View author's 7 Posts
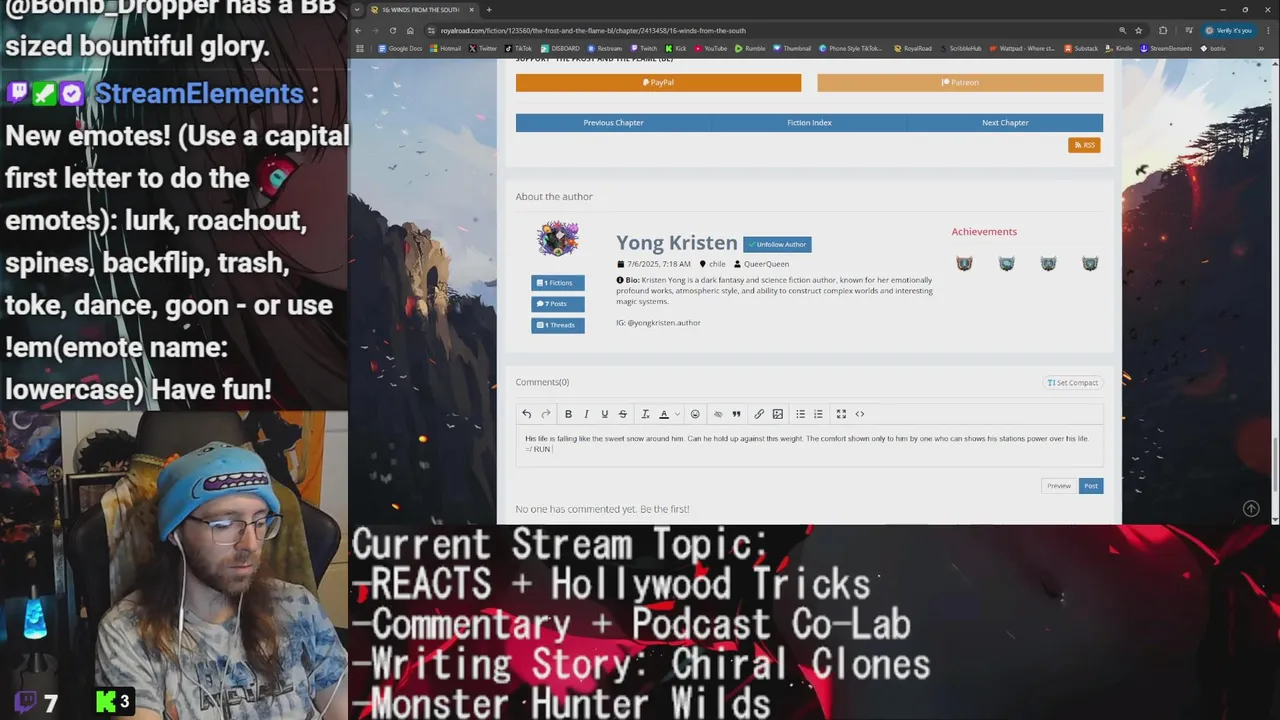Screen dimensions: 1280x720 (557, 304)
